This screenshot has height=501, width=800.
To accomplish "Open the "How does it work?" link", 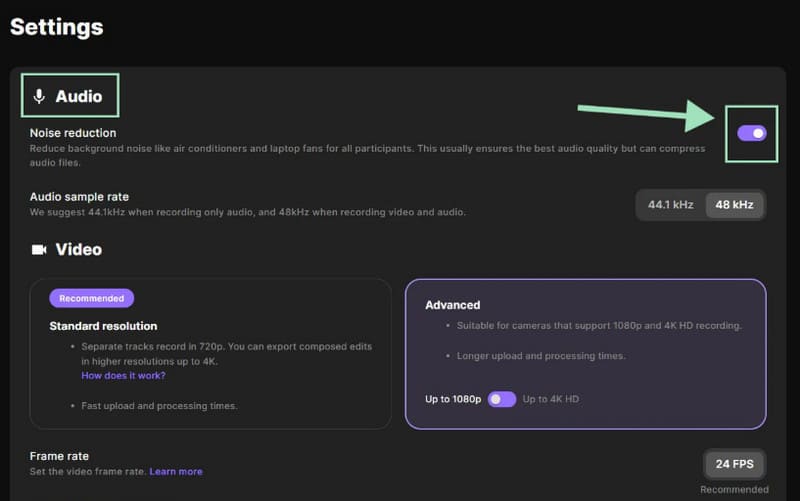I will point(123,376).
